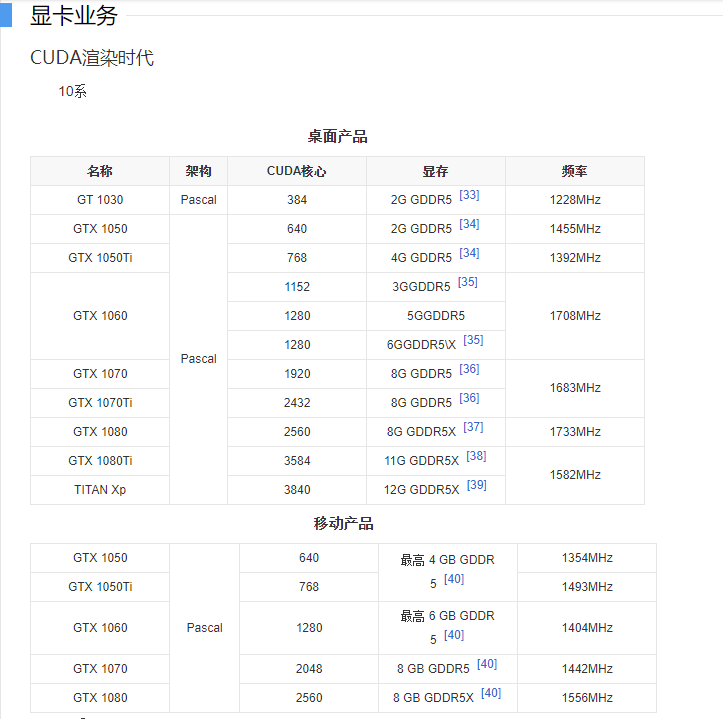Click the GTX 1080Ti name cell
This screenshot has height=719, width=723.
point(100,461)
